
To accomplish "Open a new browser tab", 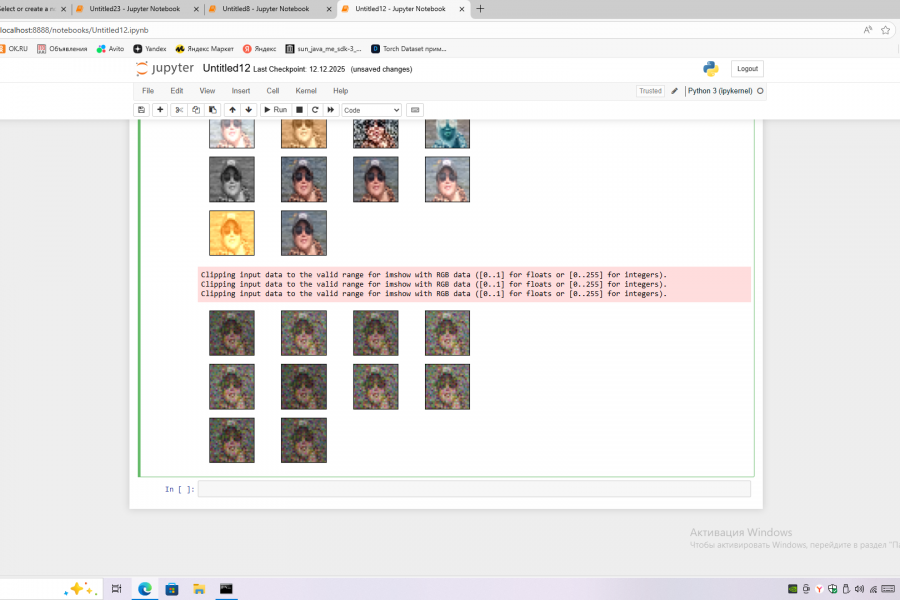I will (480, 9).
